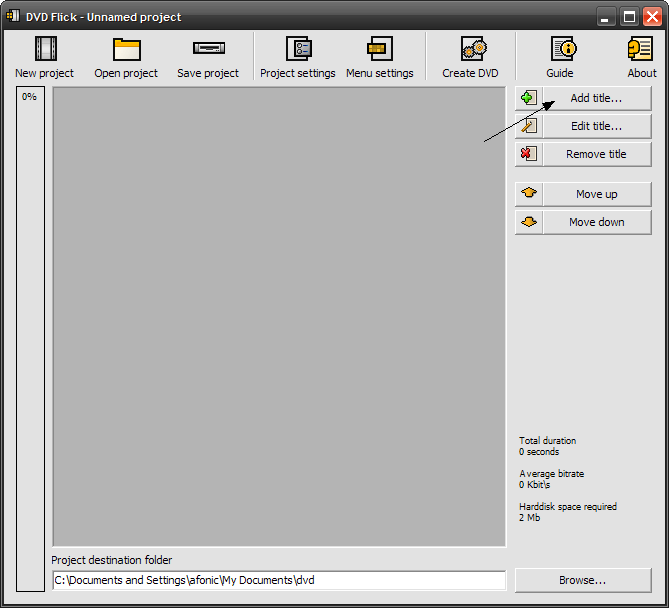Click the Project settings label

(x=298, y=73)
